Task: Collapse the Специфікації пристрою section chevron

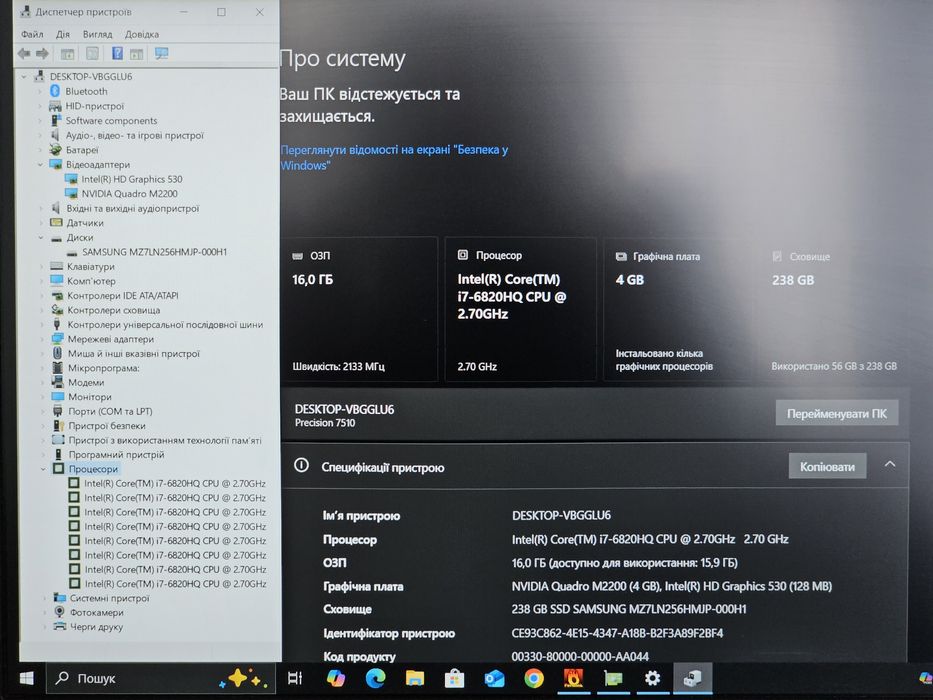Action: click(x=890, y=464)
